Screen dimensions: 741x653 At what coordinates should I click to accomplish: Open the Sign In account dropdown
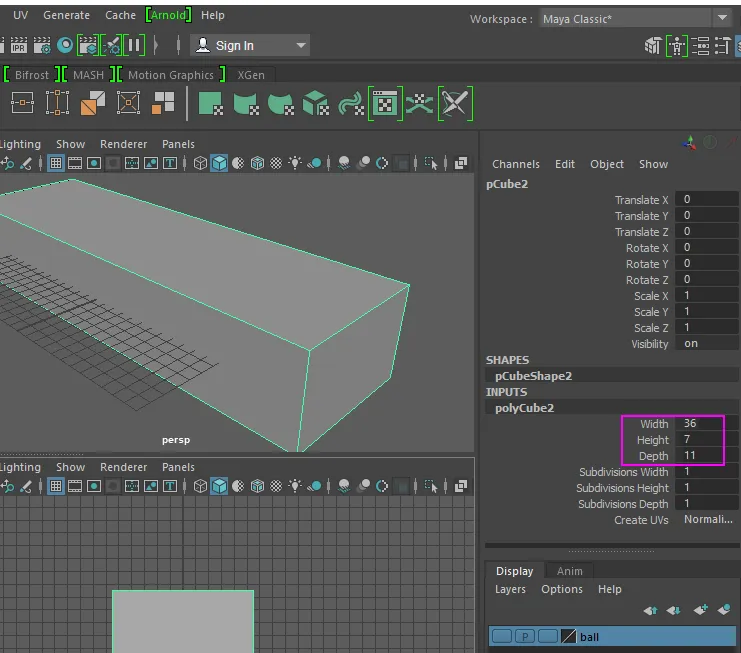pyautogui.click(x=250, y=45)
